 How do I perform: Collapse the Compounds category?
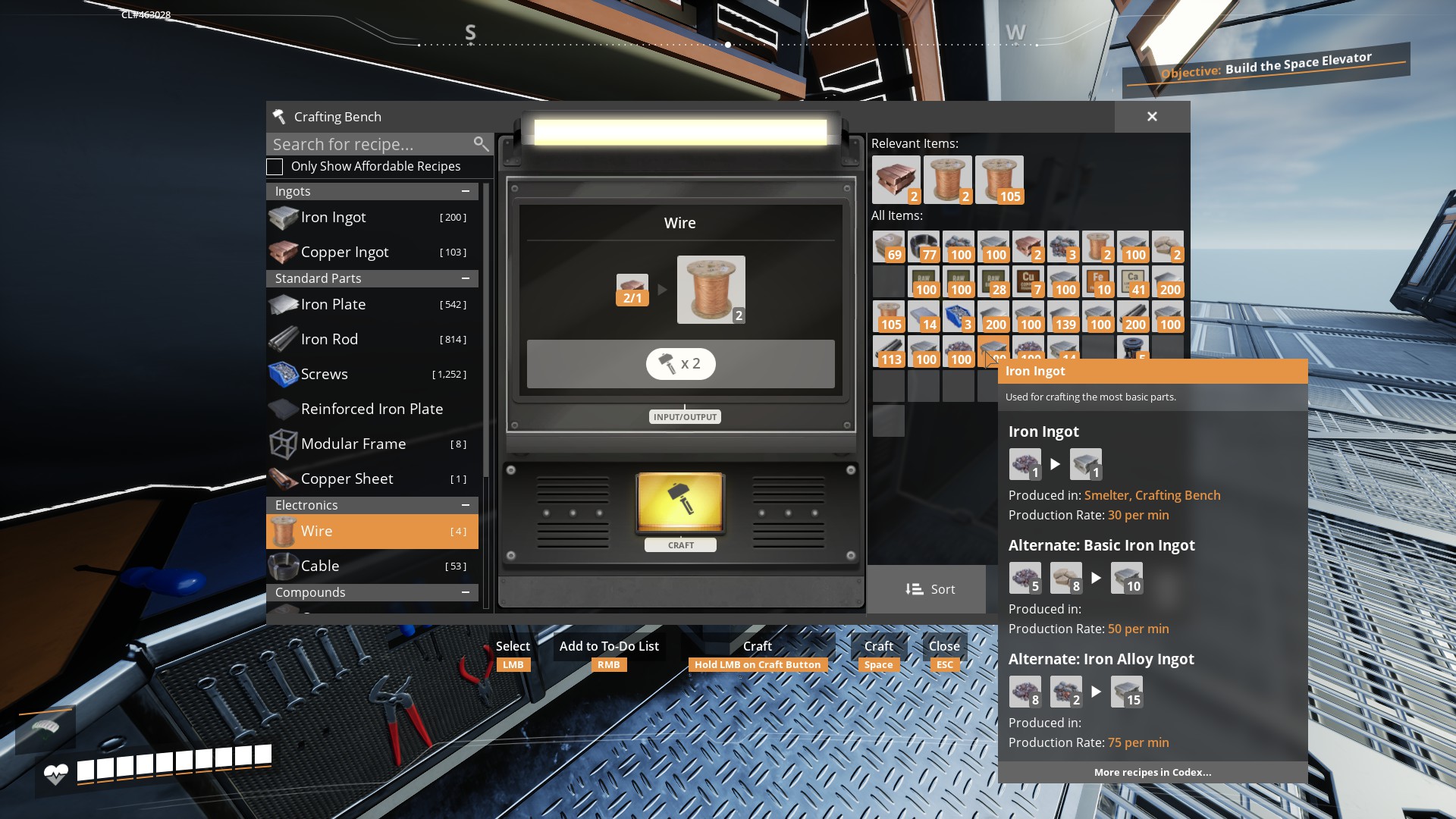pyautogui.click(x=466, y=592)
